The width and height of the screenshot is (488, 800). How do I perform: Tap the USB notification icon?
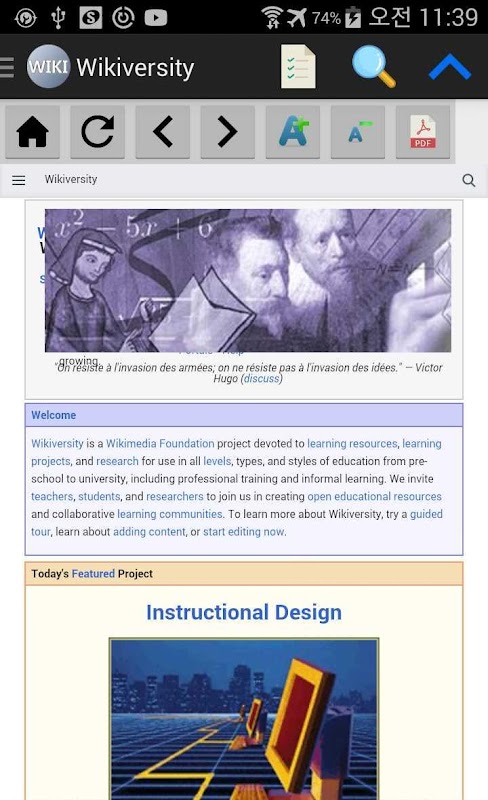58,18
